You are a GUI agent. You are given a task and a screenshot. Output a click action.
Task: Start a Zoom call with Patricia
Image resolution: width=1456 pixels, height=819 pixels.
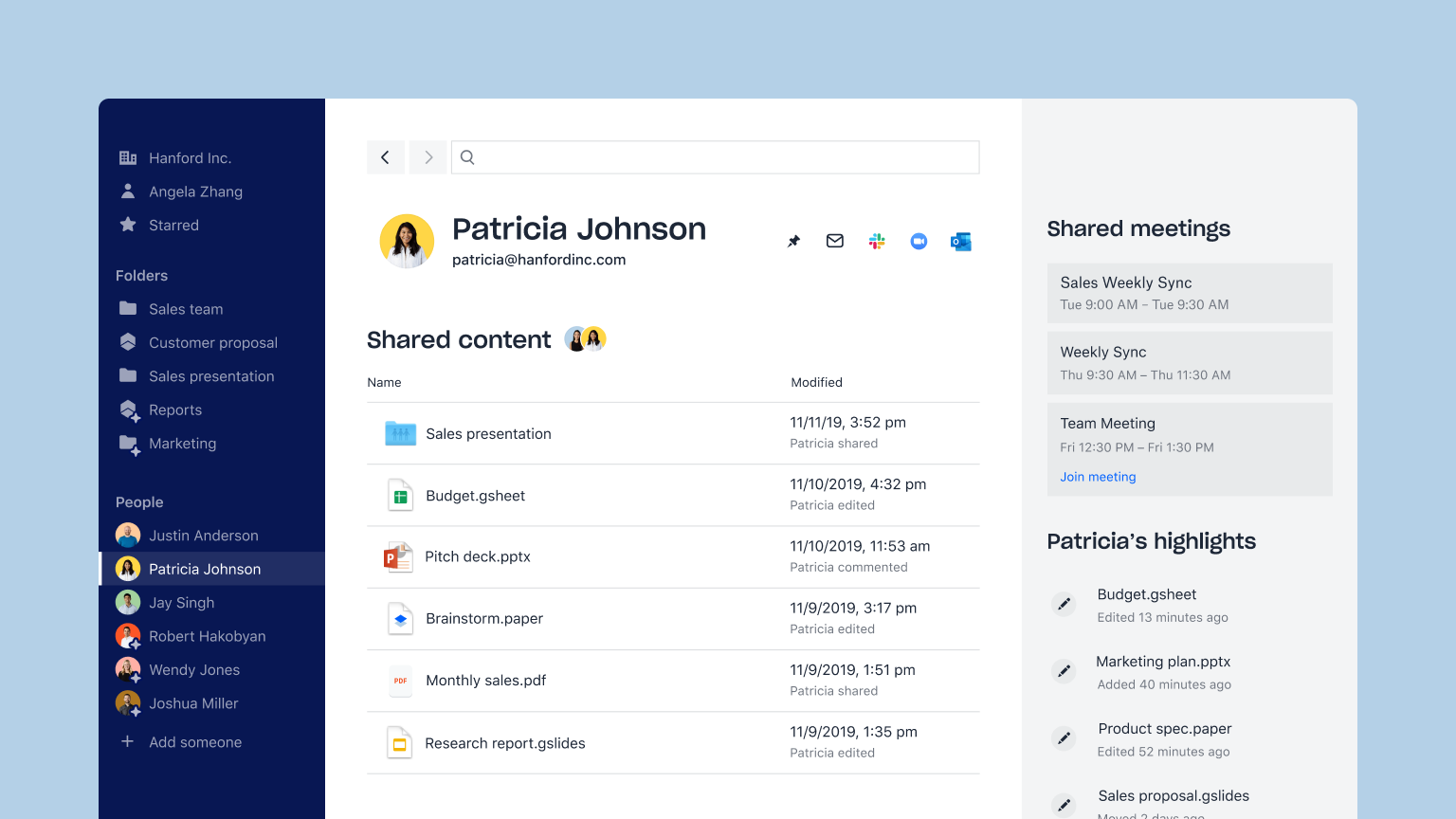click(919, 242)
